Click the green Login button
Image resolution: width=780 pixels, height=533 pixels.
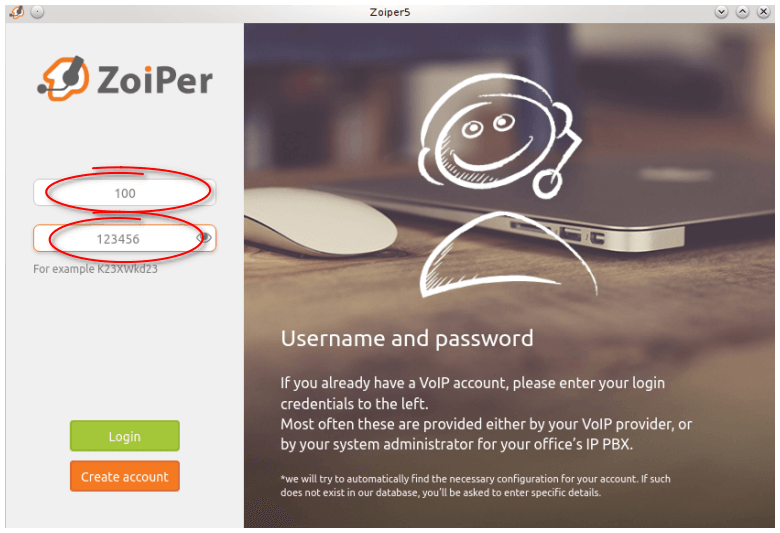(125, 436)
